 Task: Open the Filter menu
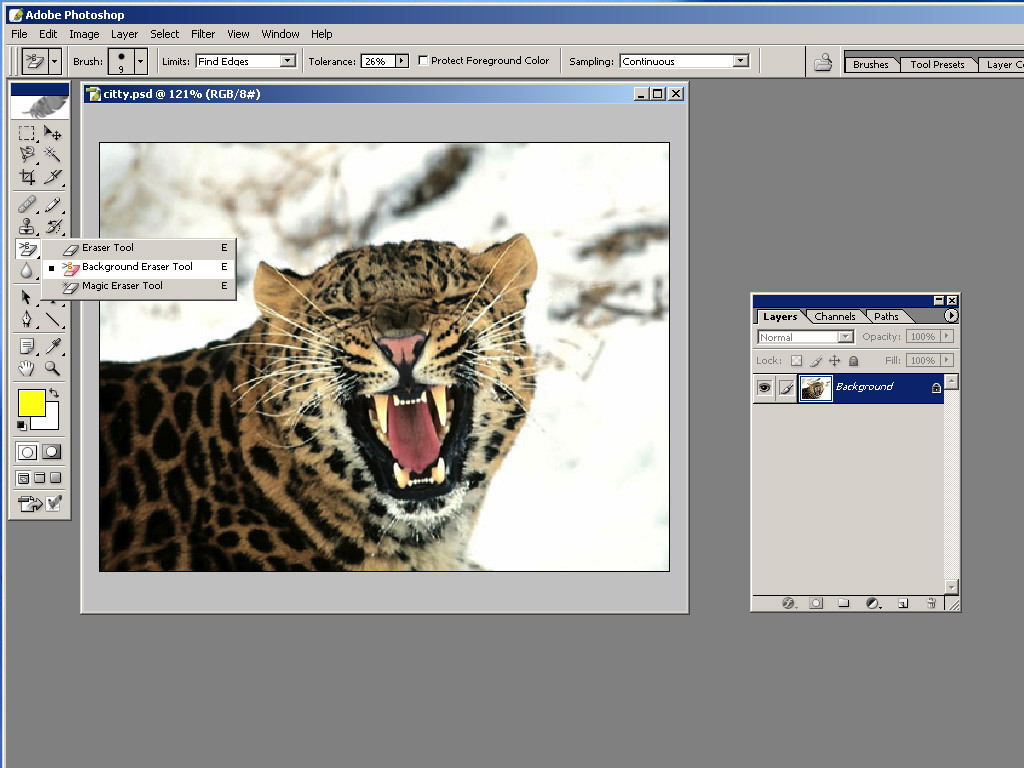point(203,34)
